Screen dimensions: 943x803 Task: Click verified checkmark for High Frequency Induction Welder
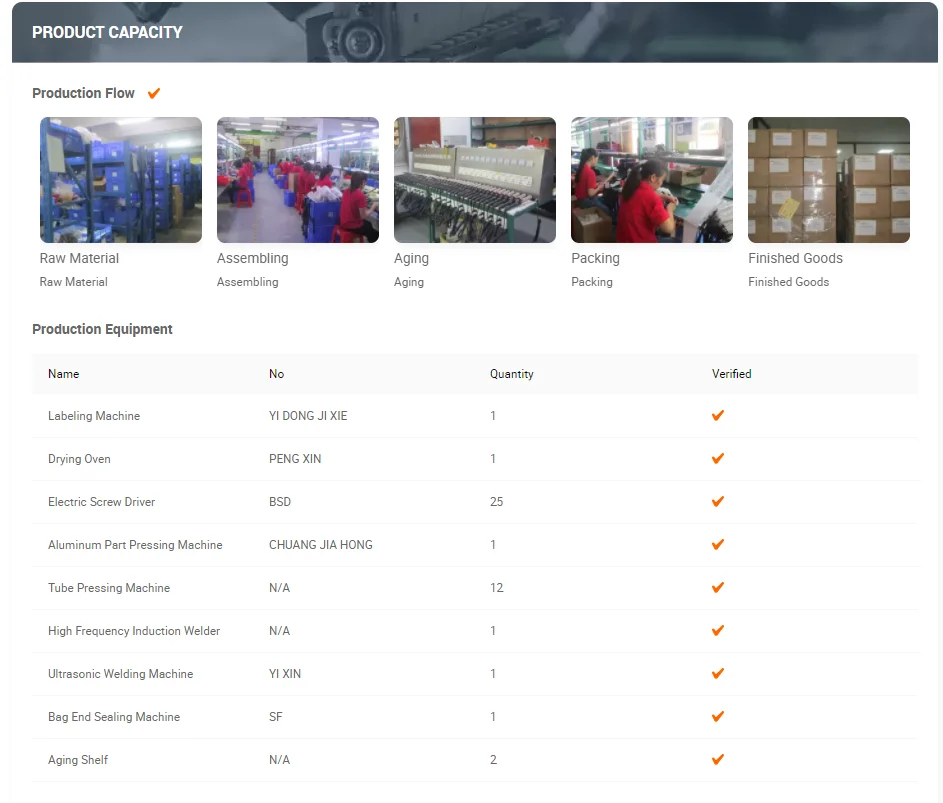coord(717,631)
